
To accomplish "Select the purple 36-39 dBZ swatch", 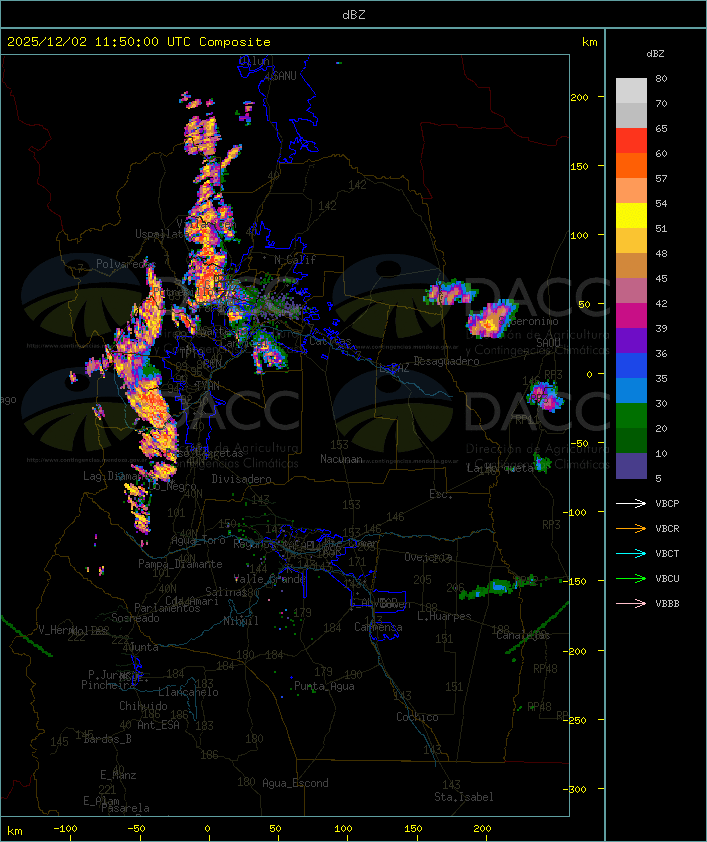I will [x=631, y=340].
